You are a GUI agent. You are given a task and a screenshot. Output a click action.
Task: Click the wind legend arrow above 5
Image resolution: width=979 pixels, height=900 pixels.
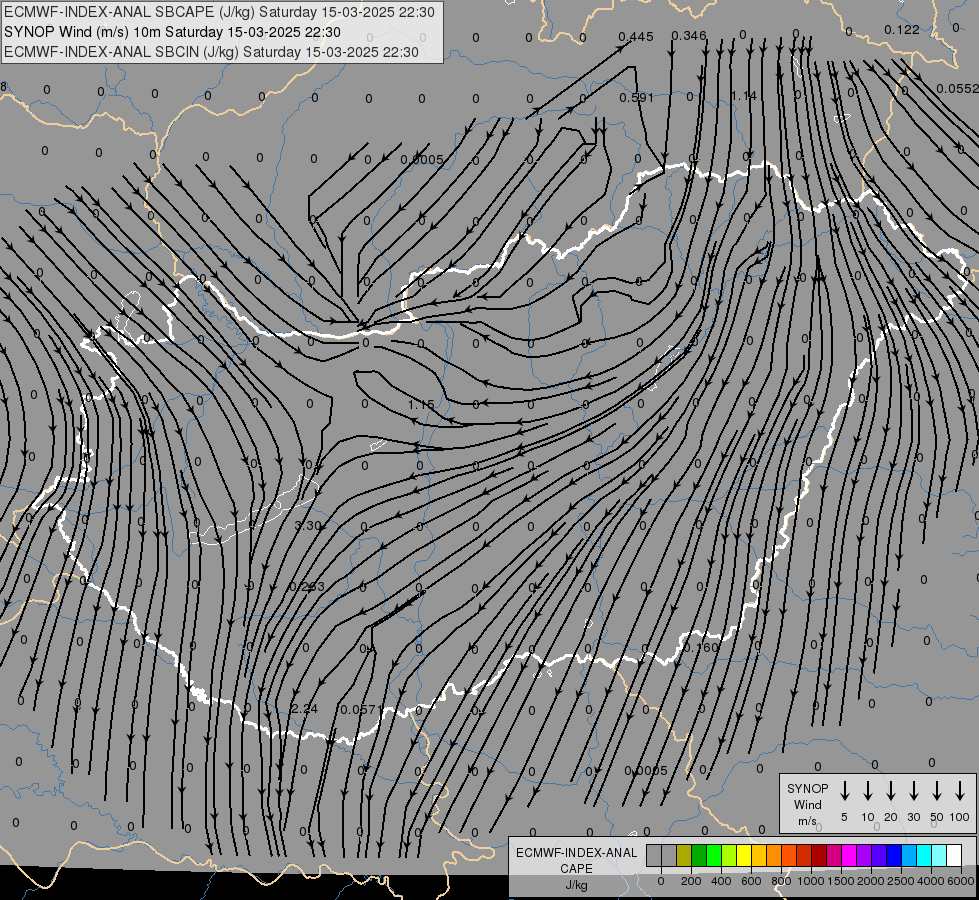pos(844,791)
